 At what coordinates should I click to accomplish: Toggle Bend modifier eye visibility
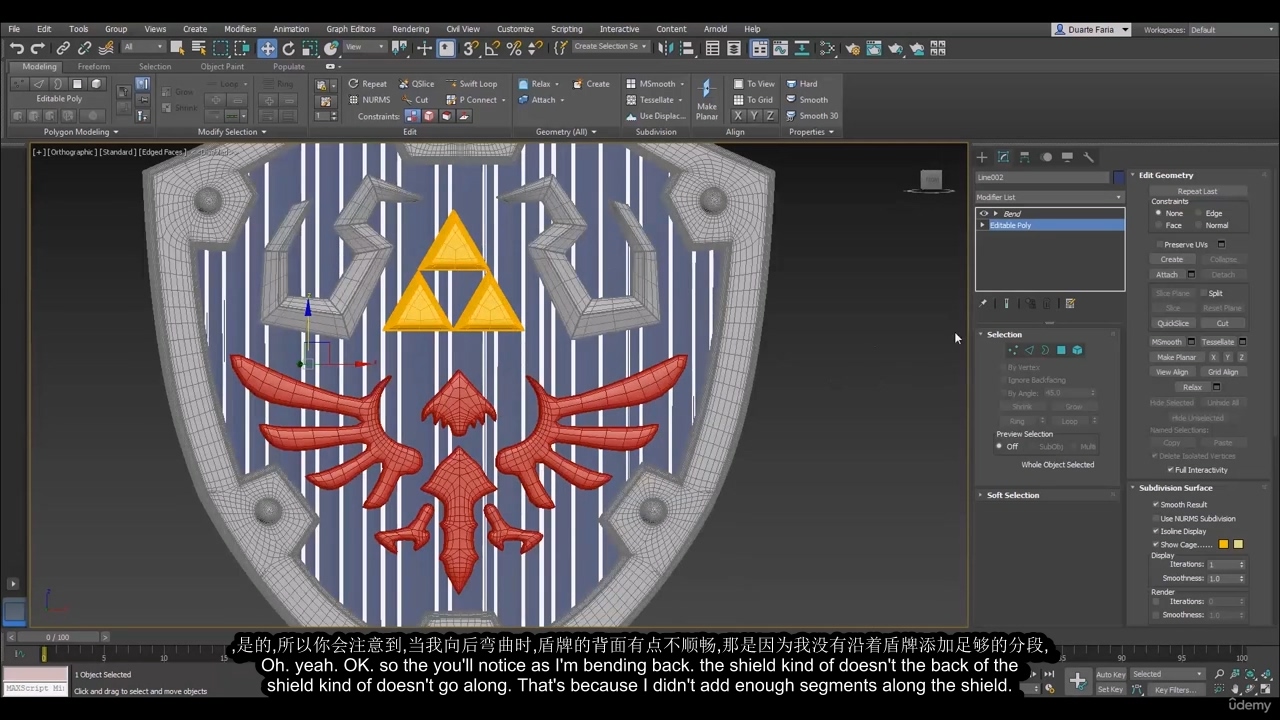983,213
